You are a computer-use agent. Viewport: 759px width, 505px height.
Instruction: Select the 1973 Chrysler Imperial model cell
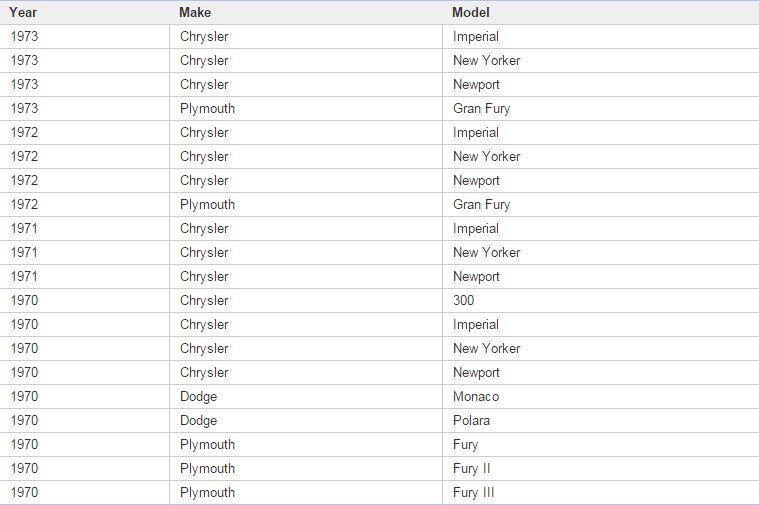[x=601, y=36]
